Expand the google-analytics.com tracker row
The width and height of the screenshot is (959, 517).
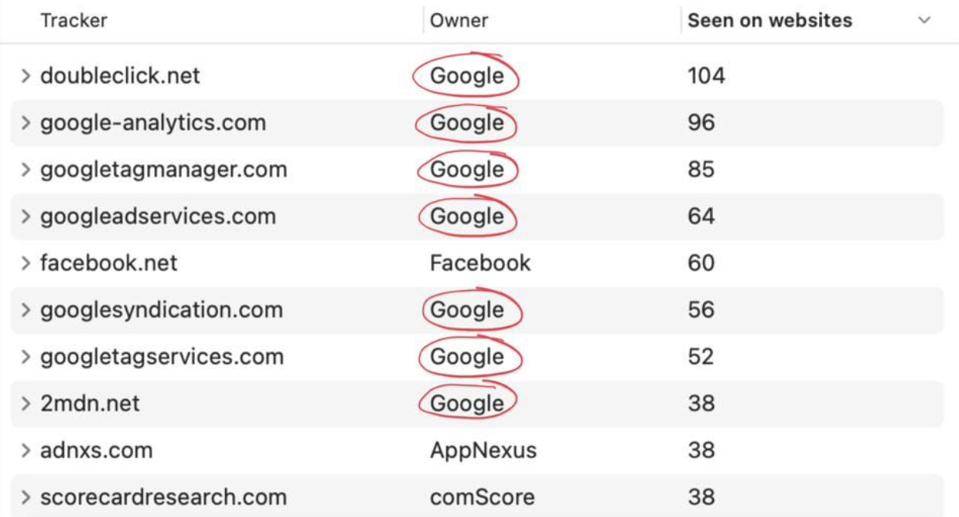pyautogui.click(x=26, y=123)
